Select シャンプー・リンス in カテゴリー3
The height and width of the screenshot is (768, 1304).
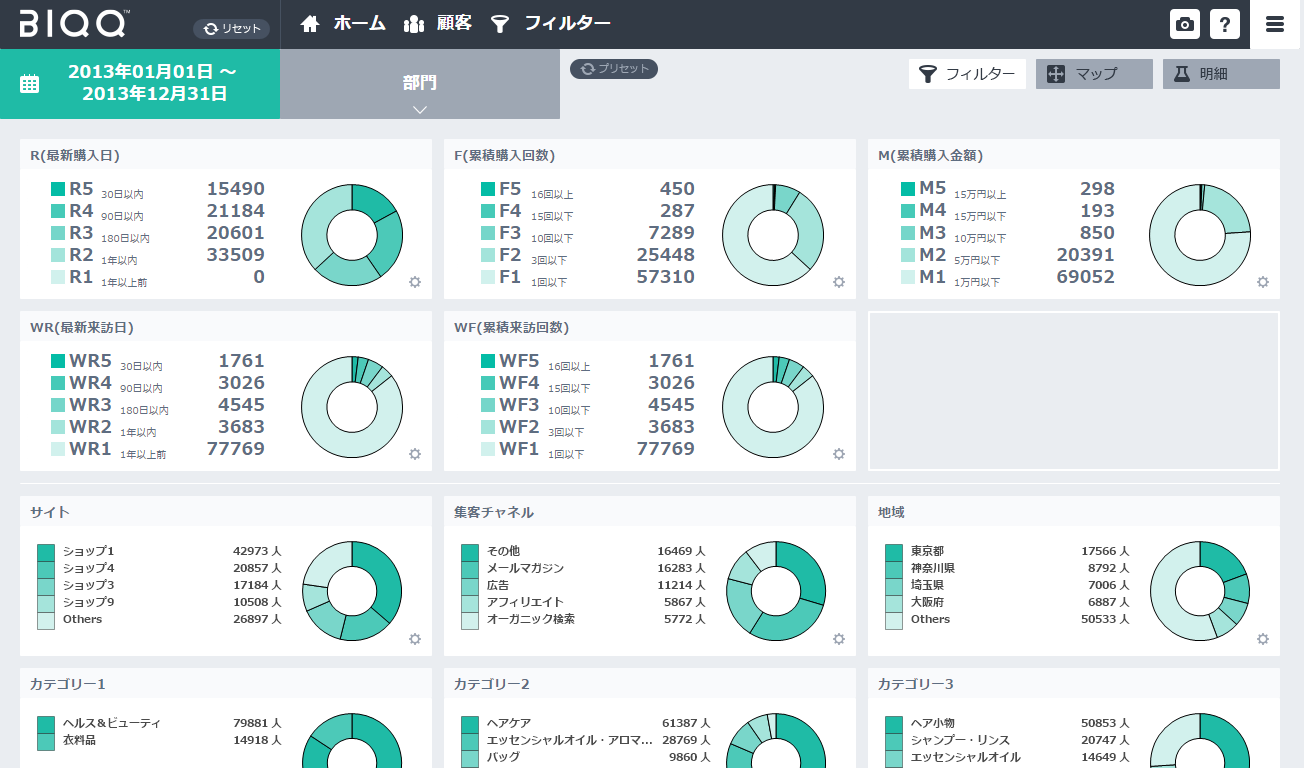(959, 740)
